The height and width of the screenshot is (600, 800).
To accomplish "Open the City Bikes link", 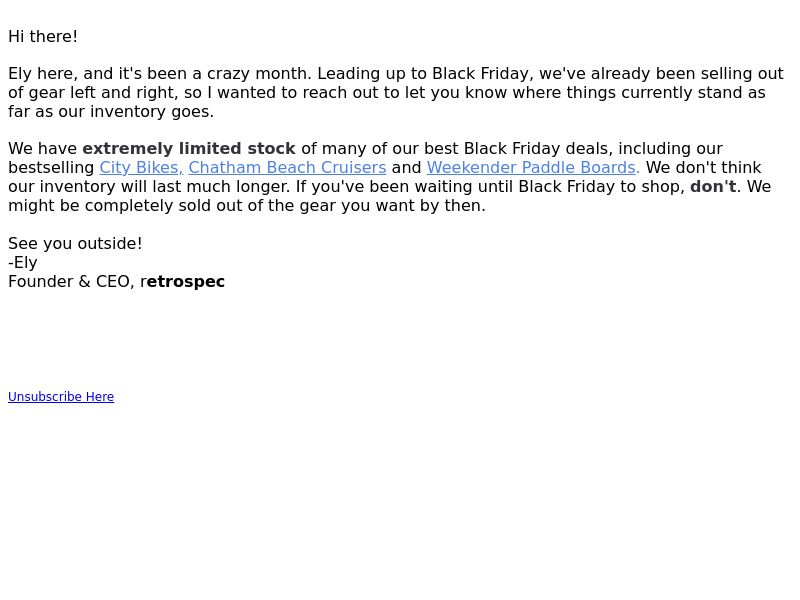I will (141, 167).
